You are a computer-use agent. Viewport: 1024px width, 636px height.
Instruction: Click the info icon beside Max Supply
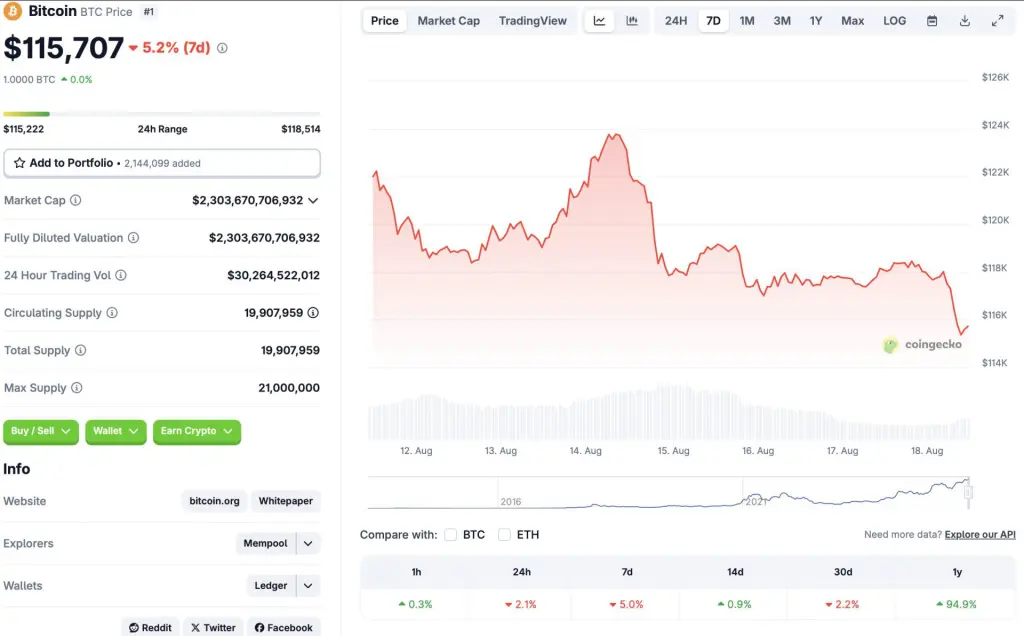pyautogui.click(x=77, y=388)
